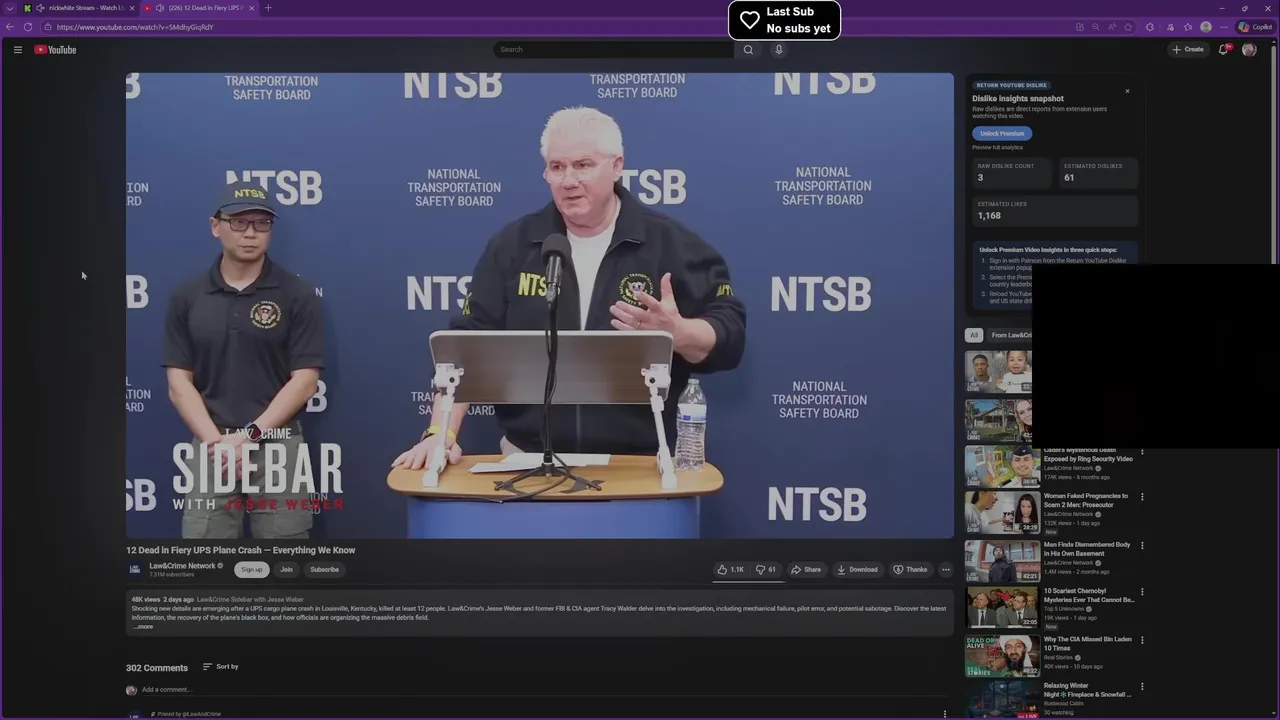Join the Law&Crime Network channel
The width and height of the screenshot is (1280, 720).
pos(286,570)
